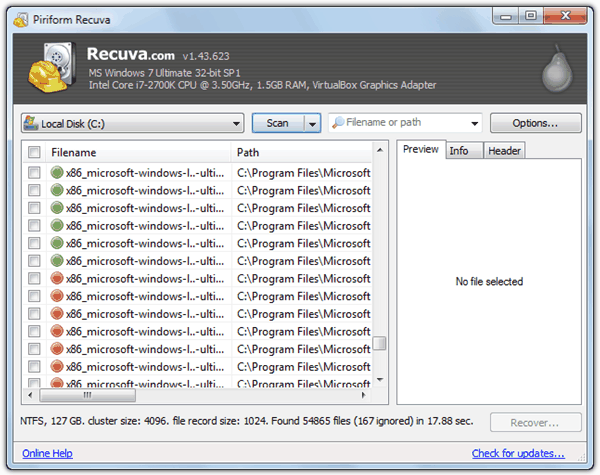
Task: Check the checkbox of first red-status file
Action: coord(34,278)
